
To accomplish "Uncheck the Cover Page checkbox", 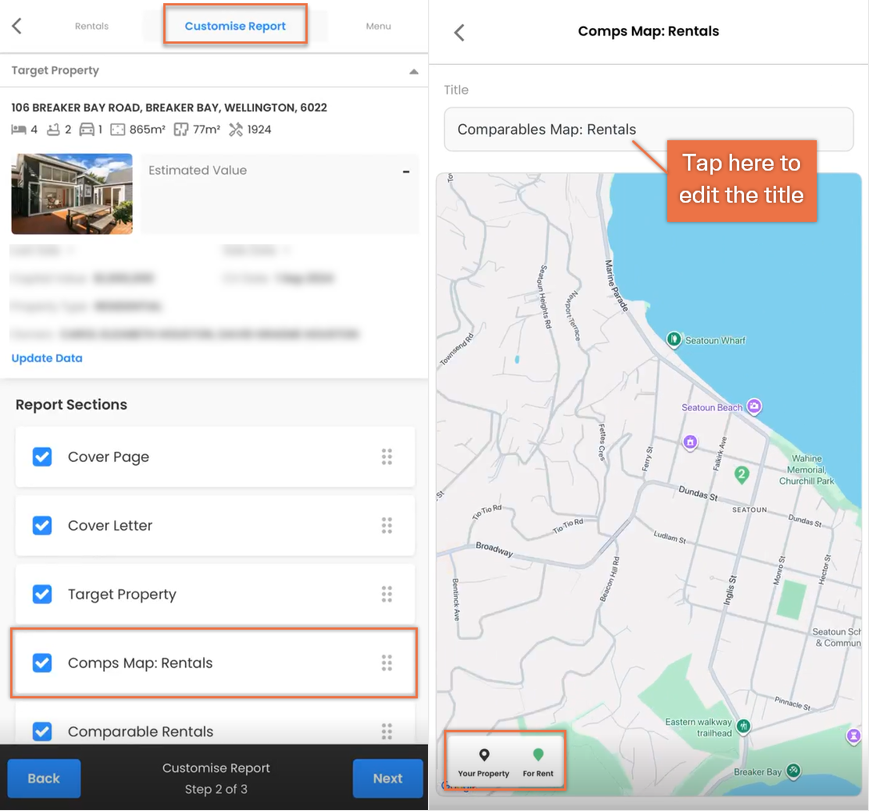I will [42, 457].
